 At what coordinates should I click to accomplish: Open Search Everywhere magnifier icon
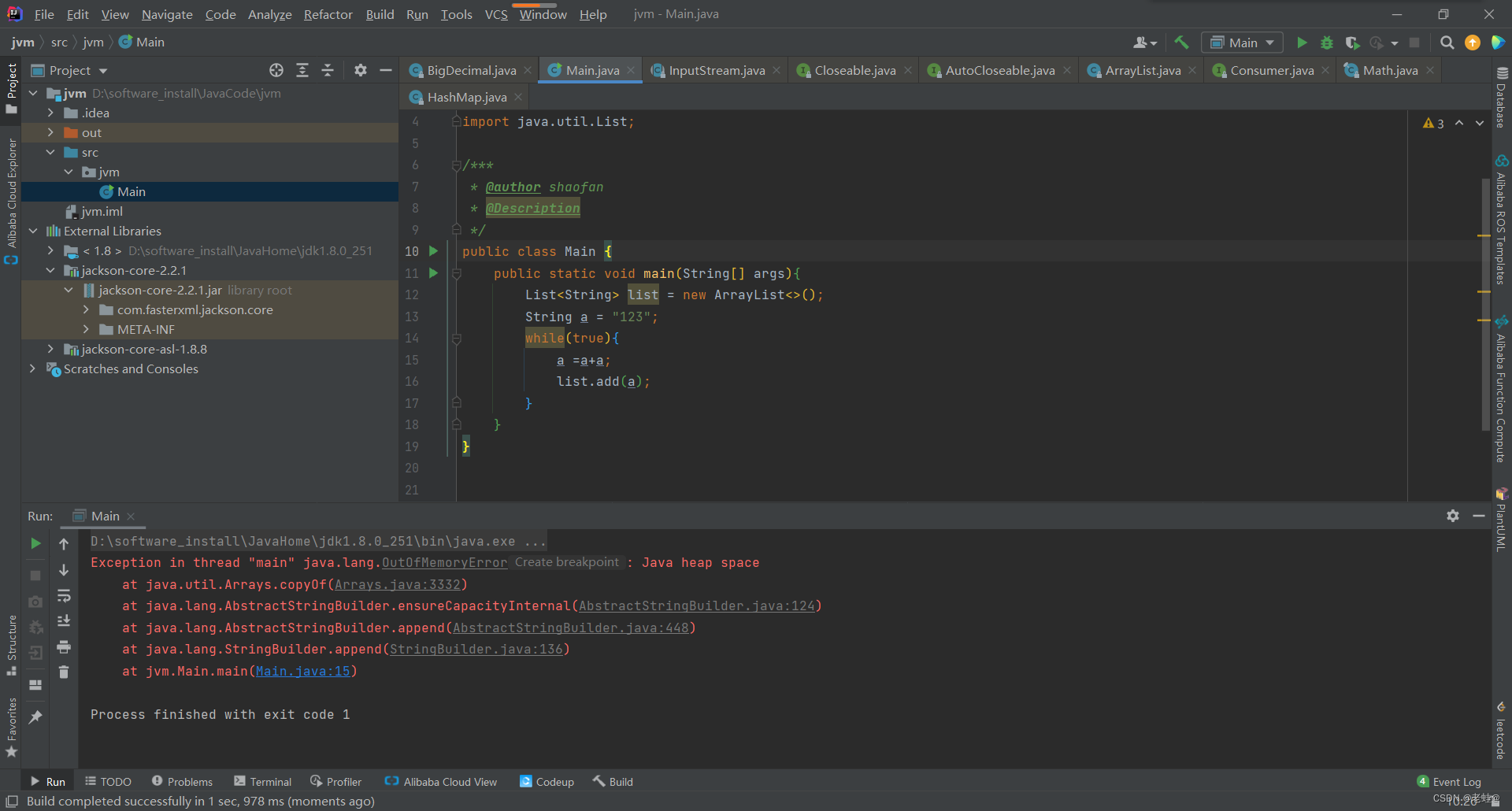(1447, 43)
